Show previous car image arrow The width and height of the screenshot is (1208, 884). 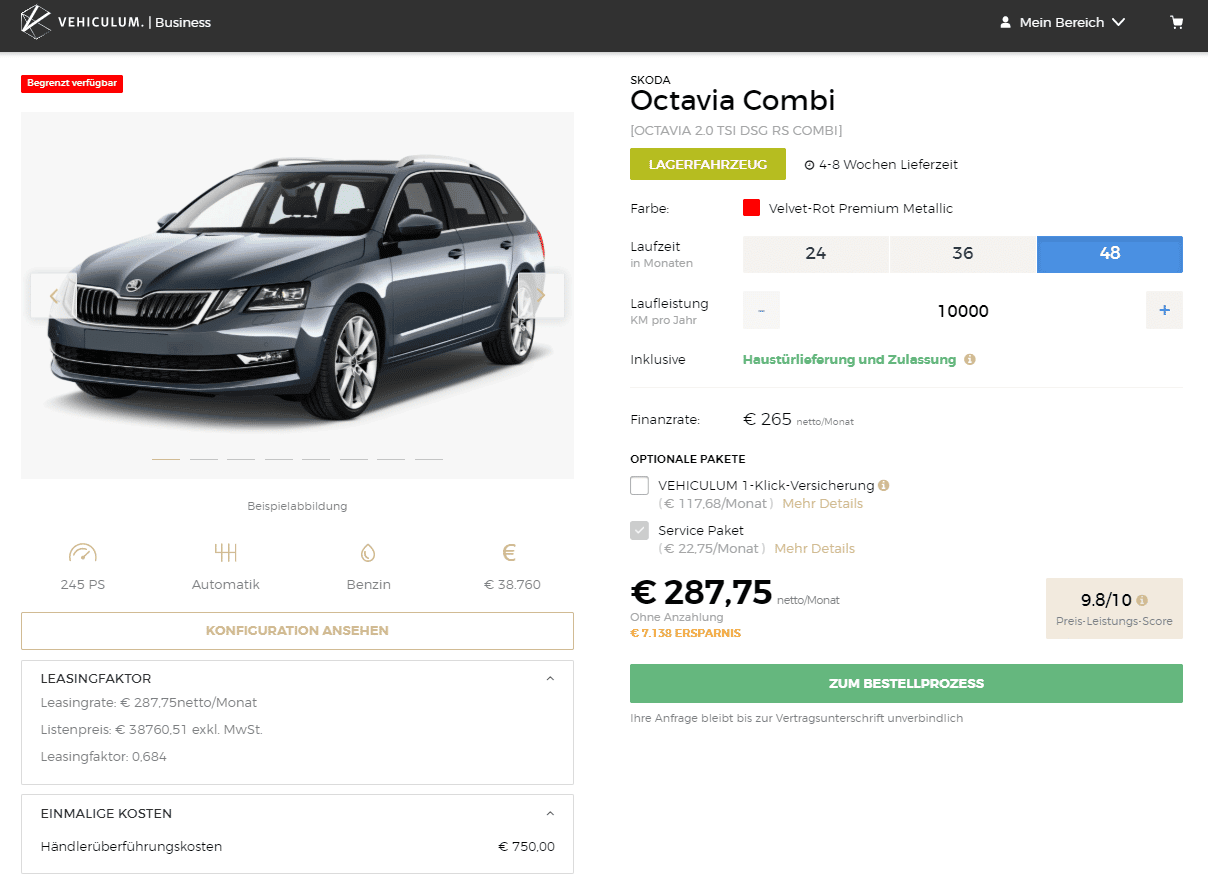54,295
